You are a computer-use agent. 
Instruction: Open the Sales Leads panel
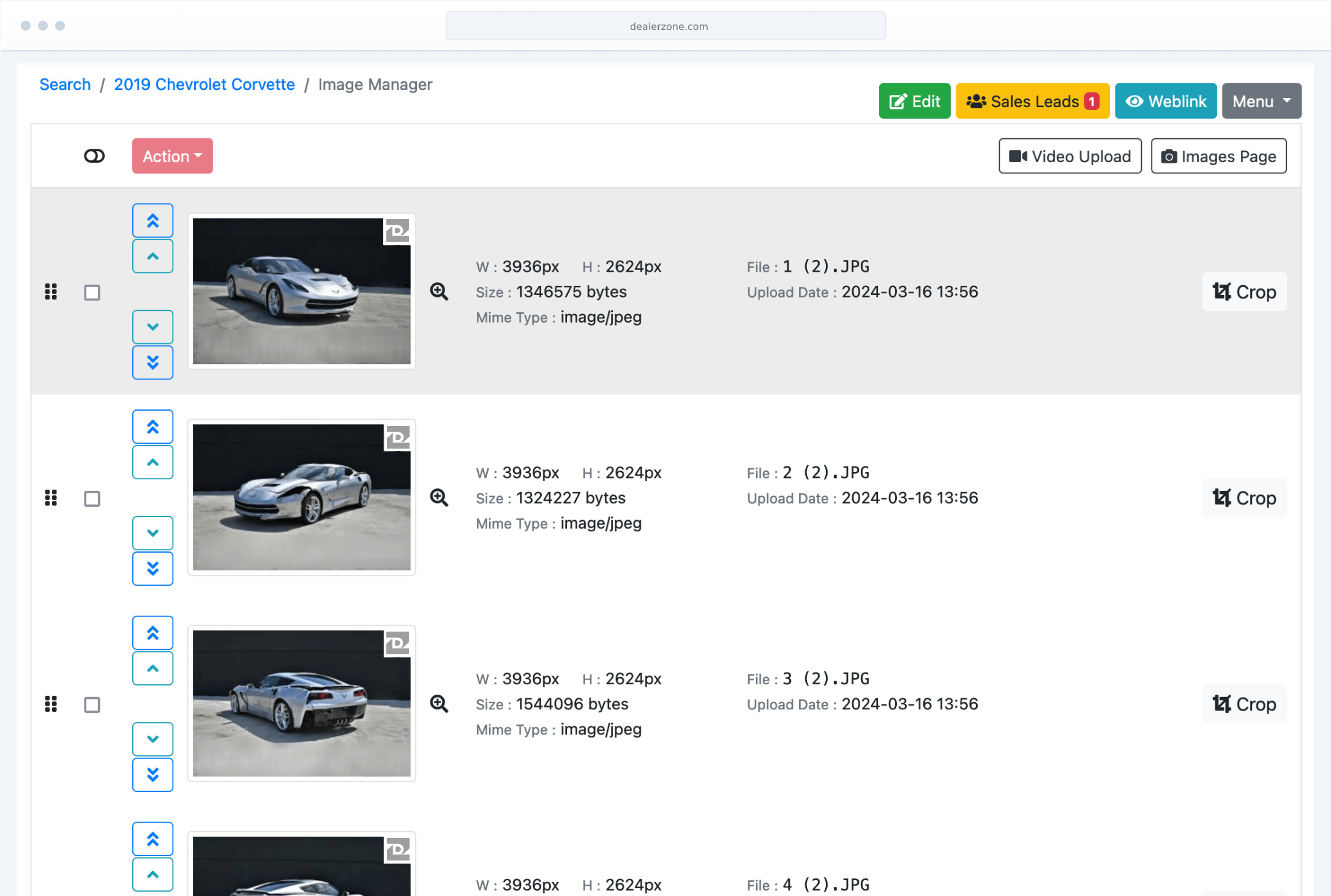[1032, 101]
